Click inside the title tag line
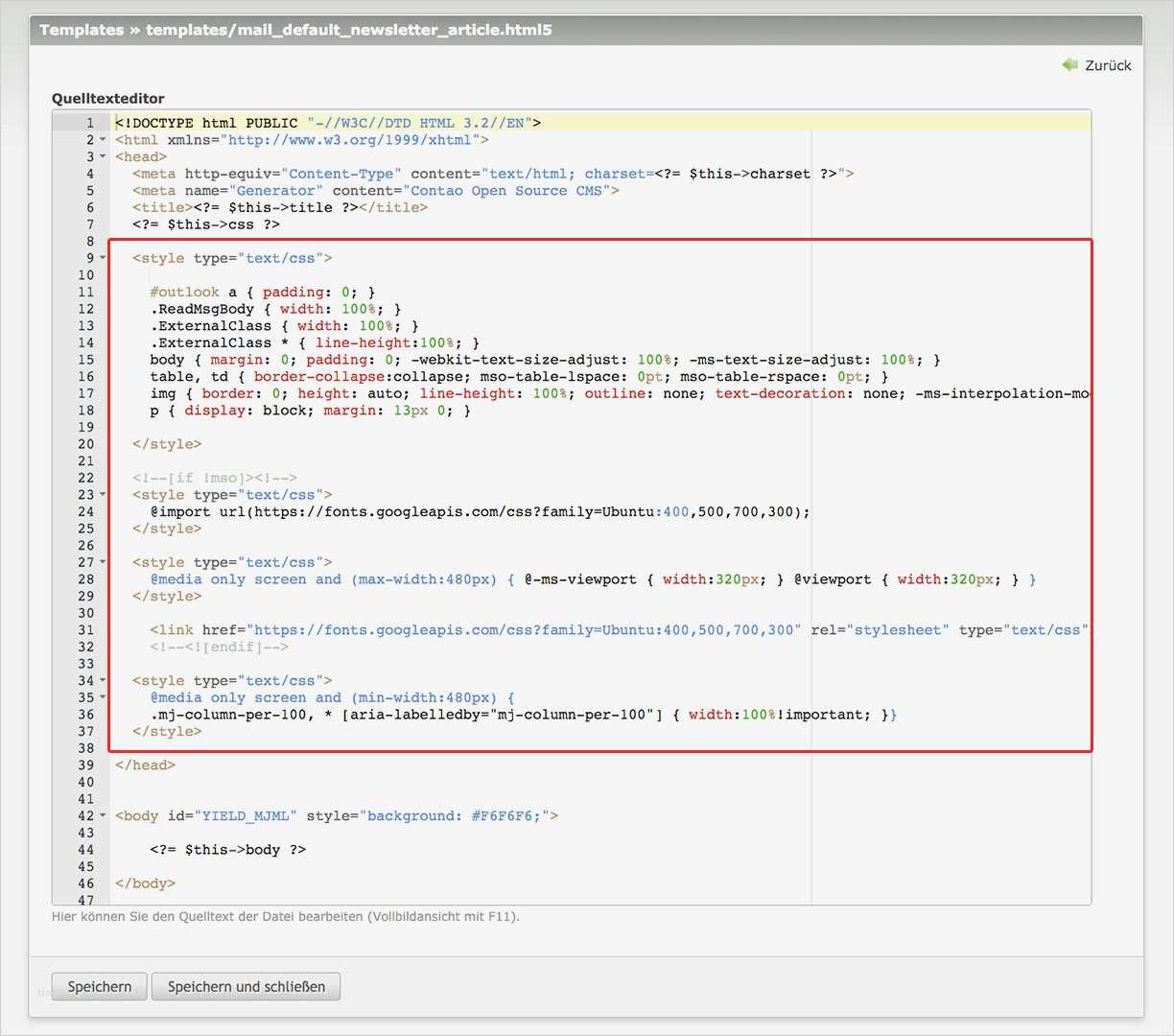The image size is (1174, 1036). [x=280, y=207]
